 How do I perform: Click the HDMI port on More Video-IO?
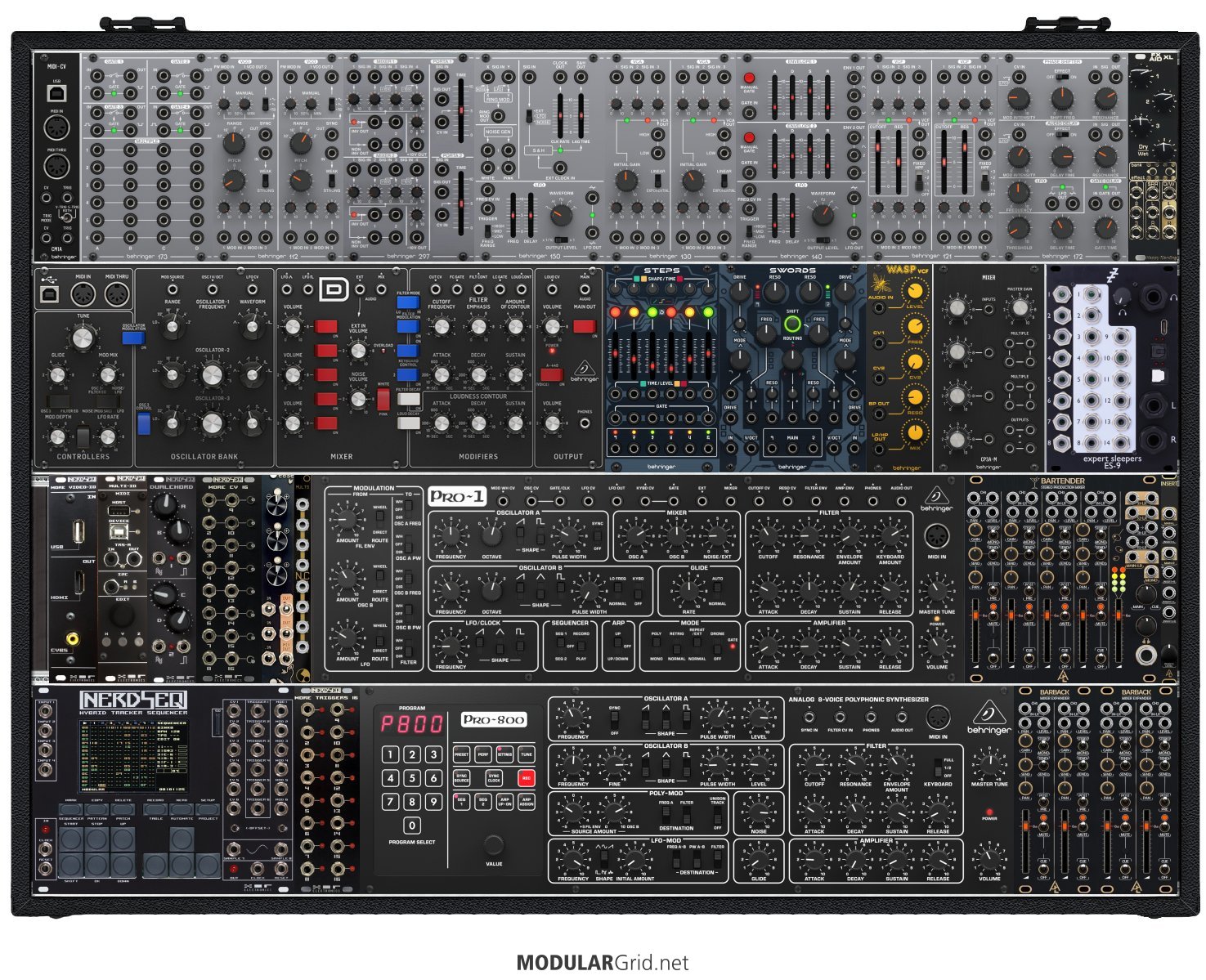click(78, 582)
